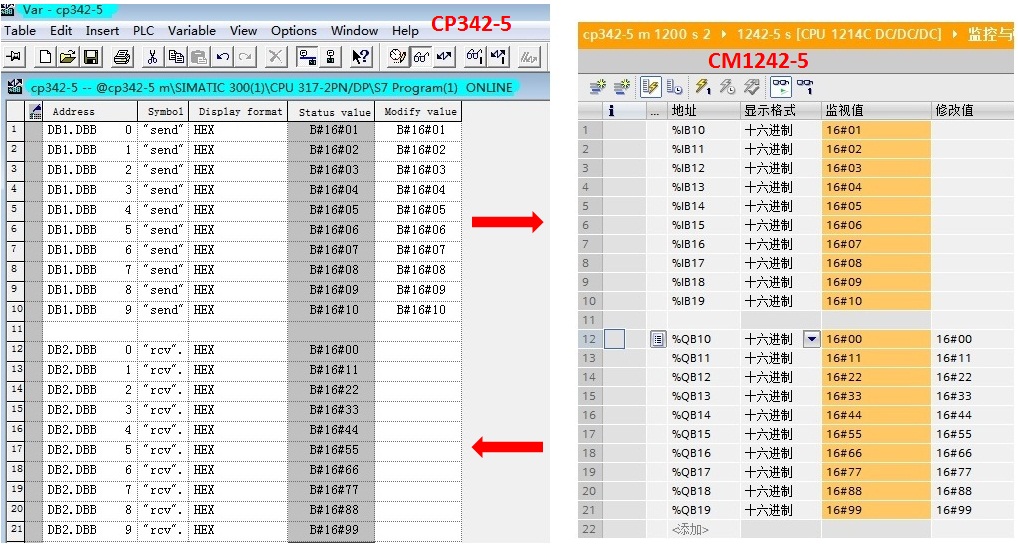The height and width of the screenshot is (545, 1018).
Task: Toggle the monitor all glasses icon
Action: [780, 86]
